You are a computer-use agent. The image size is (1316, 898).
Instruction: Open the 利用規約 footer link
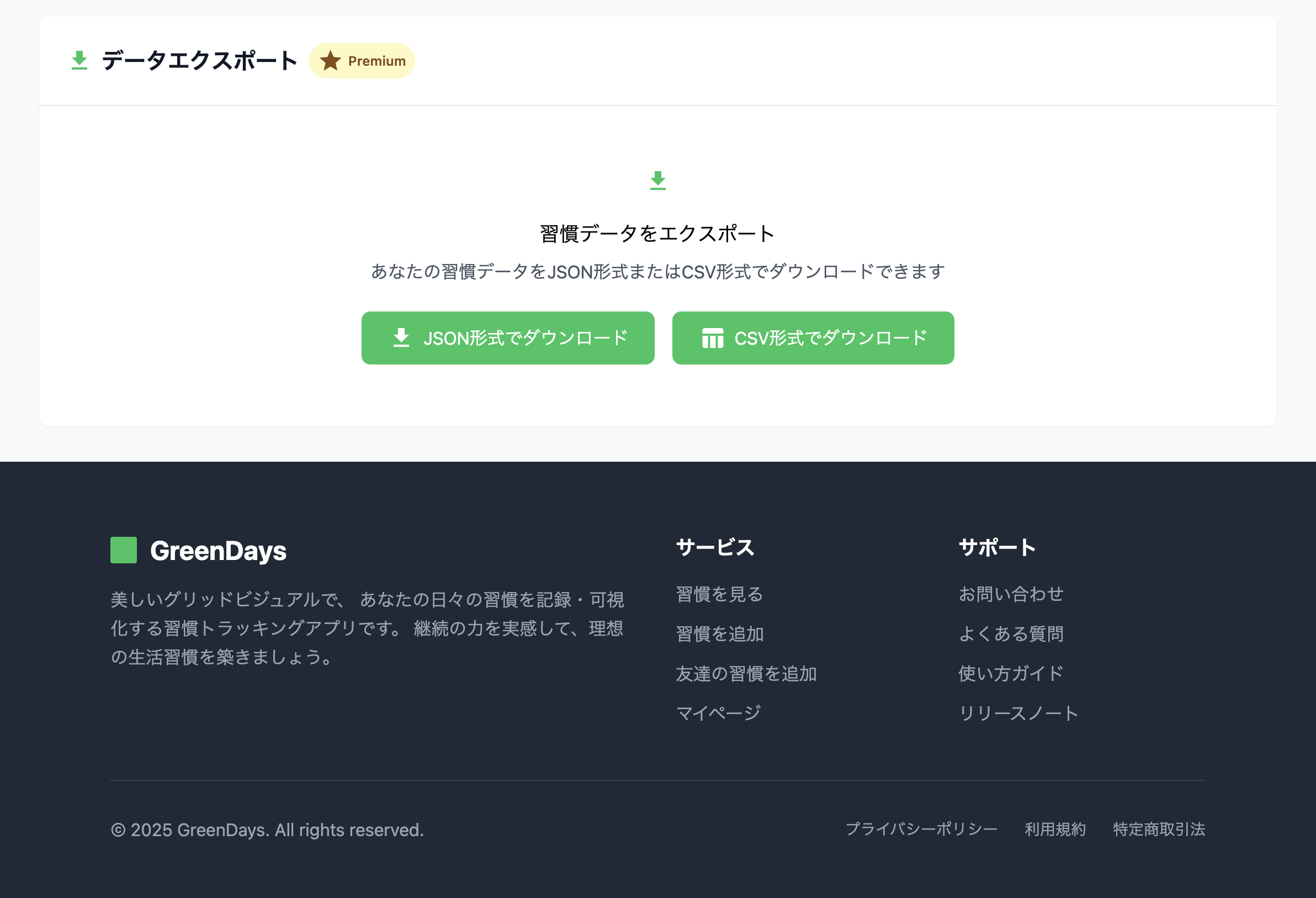pyautogui.click(x=1055, y=829)
